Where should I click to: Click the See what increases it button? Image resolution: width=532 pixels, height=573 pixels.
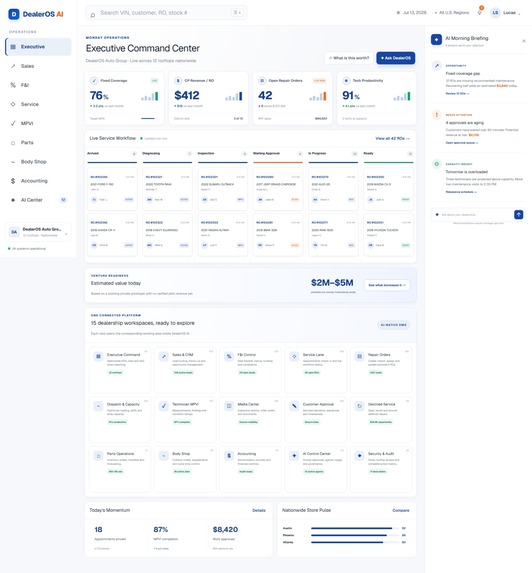[387, 285]
